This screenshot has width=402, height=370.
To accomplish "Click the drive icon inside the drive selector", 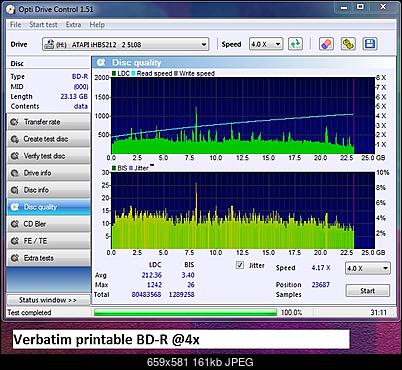I will [49, 44].
